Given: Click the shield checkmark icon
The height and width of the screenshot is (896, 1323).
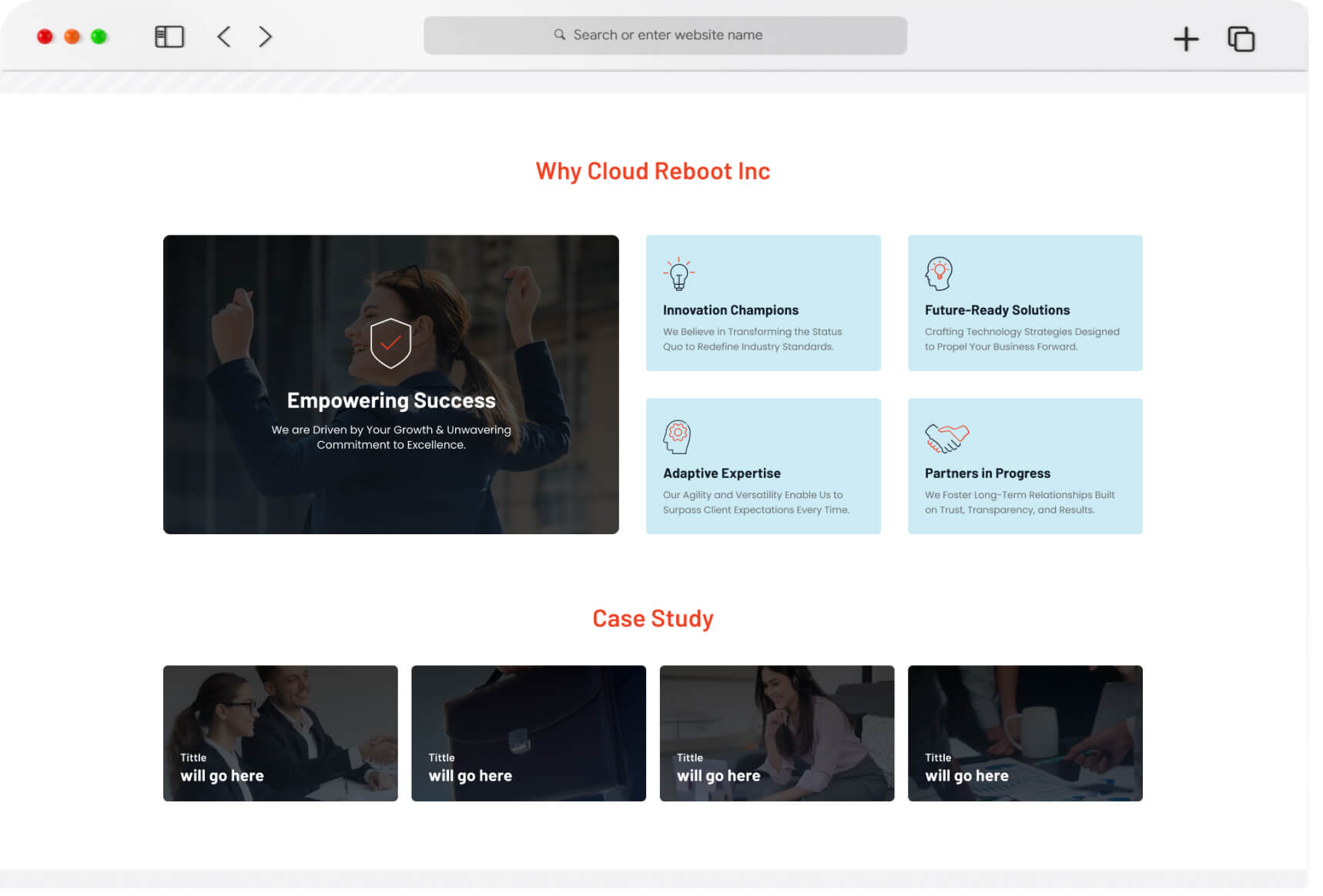Looking at the screenshot, I should click(x=390, y=343).
